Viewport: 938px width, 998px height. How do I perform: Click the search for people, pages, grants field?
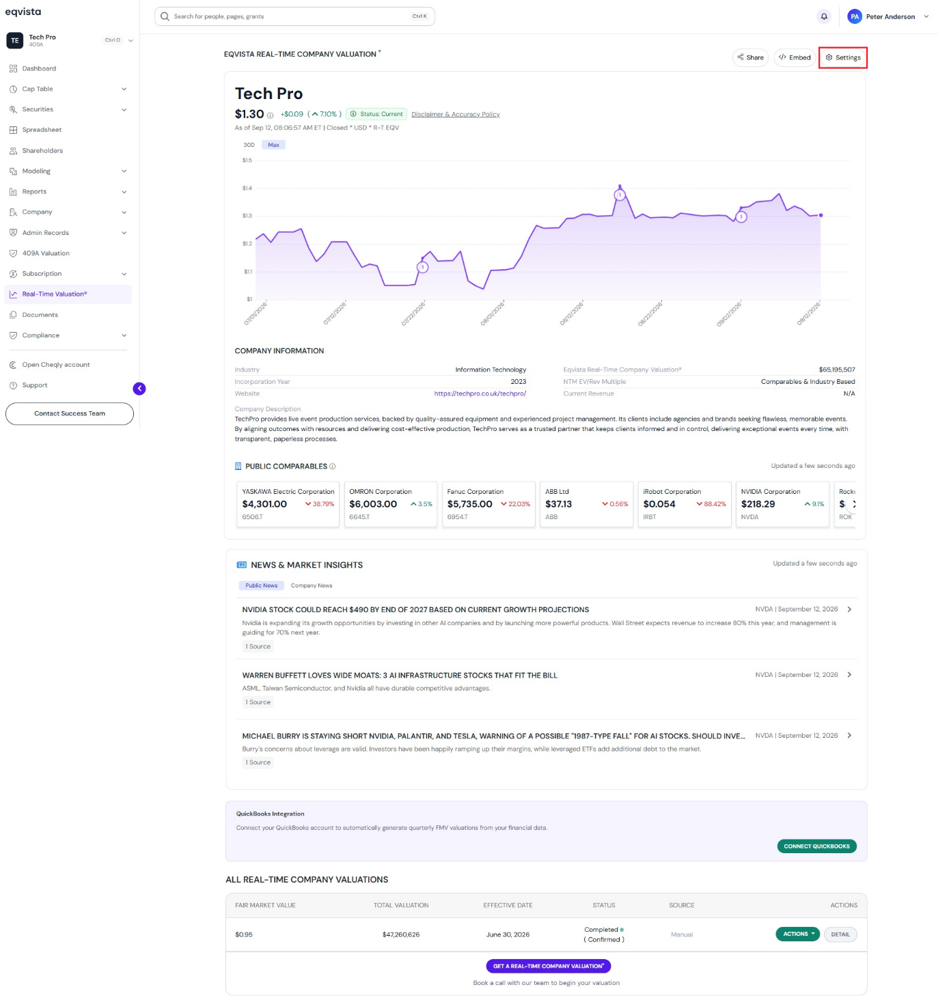pyautogui.click(x=294, y=17)
